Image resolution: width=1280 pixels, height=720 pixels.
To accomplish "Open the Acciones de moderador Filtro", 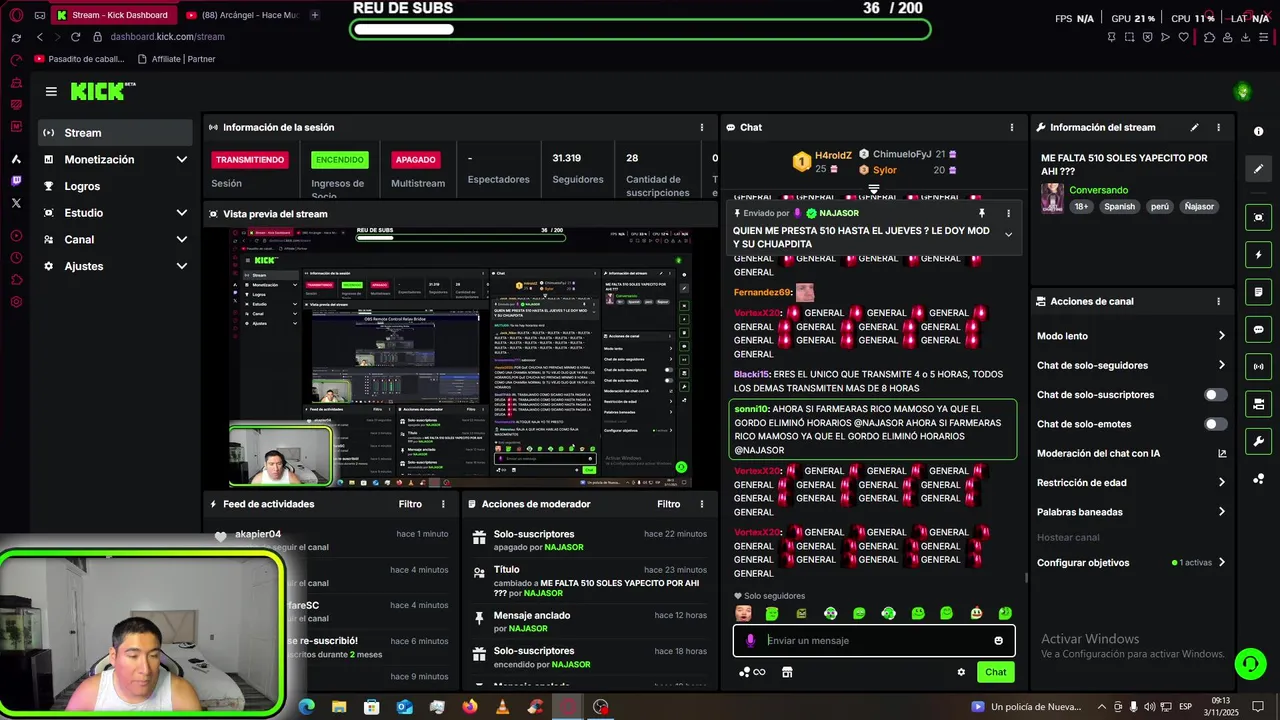I will tap(668, 504).
